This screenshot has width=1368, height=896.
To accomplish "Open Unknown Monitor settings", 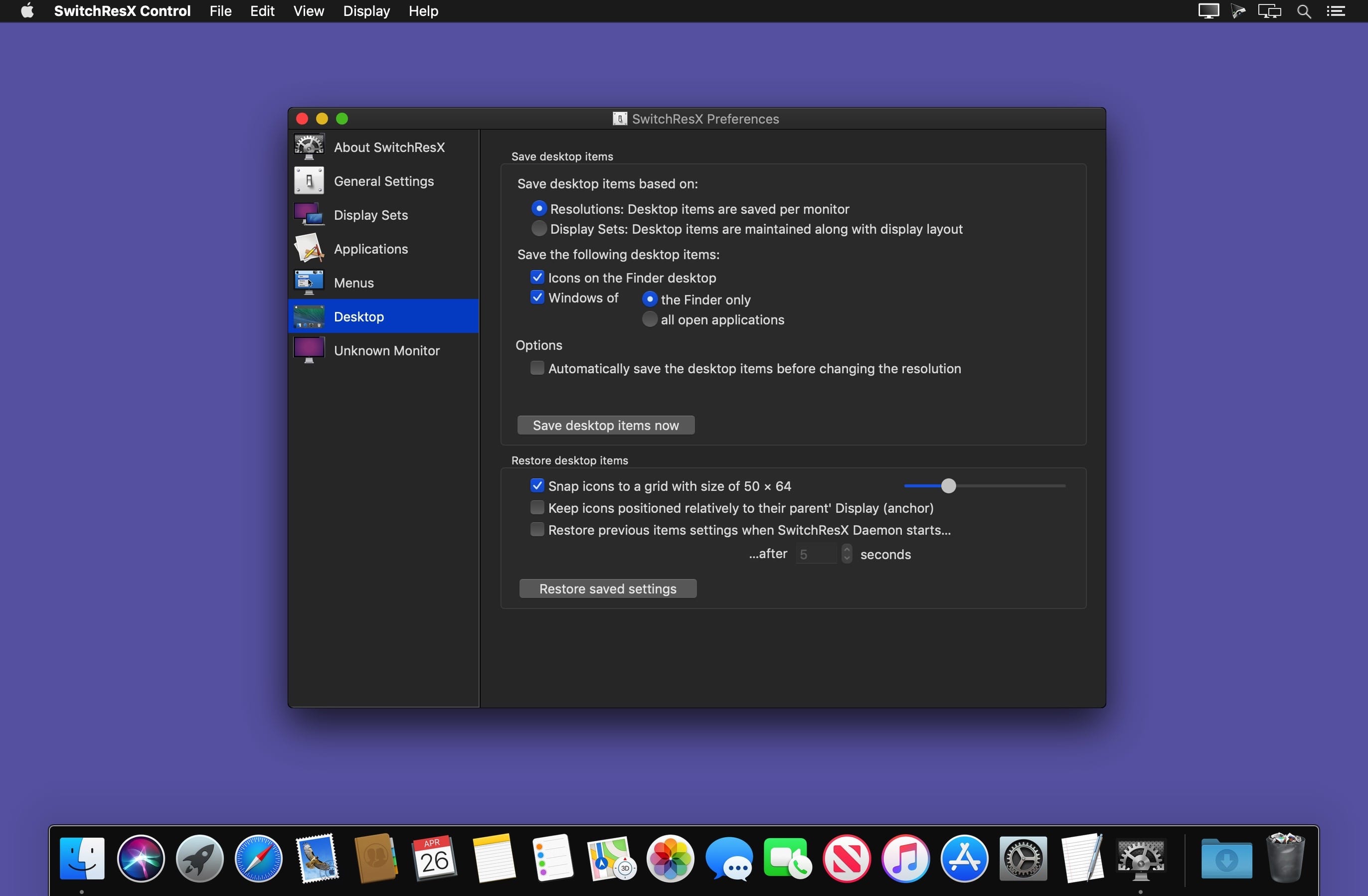I will (x=383, y=351).
